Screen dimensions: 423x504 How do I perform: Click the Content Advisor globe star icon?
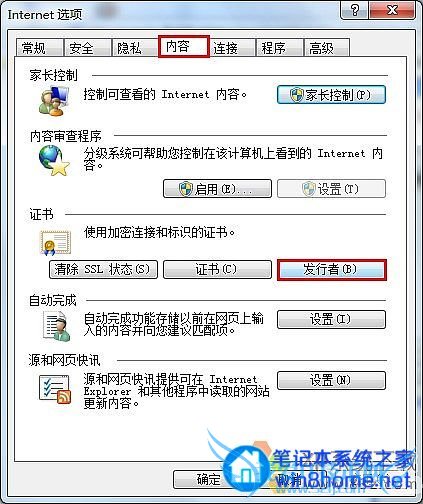pos(55,161)
